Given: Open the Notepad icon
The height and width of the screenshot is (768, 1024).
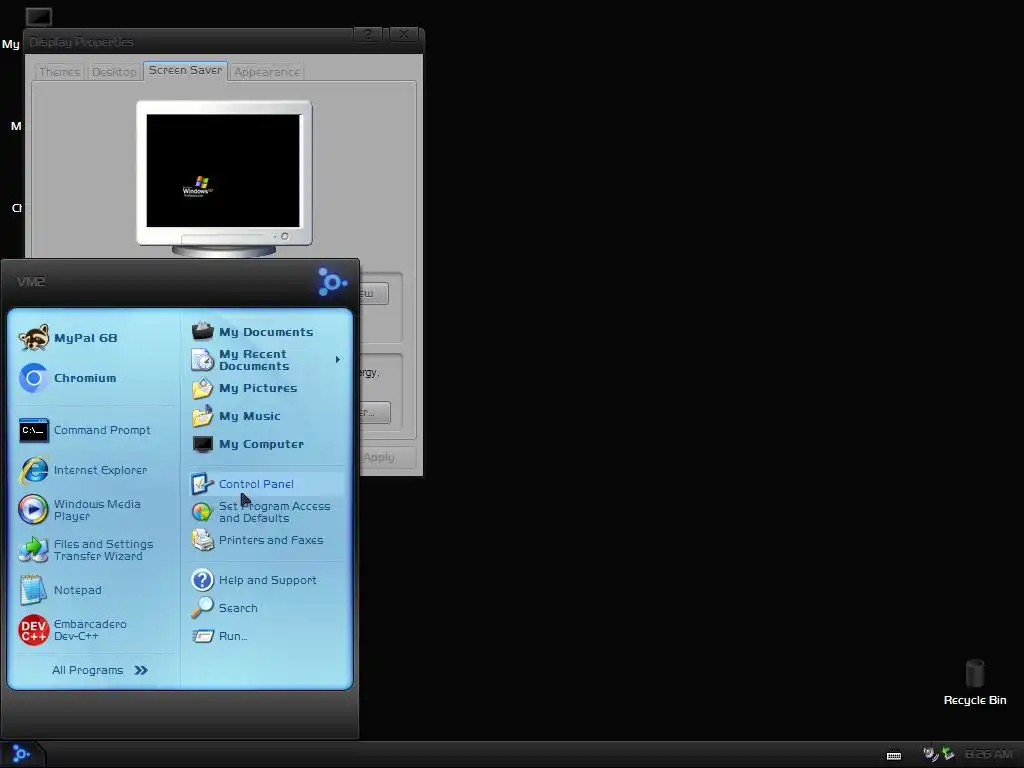Looking at the screenshot, I should (x=33, y=590).
